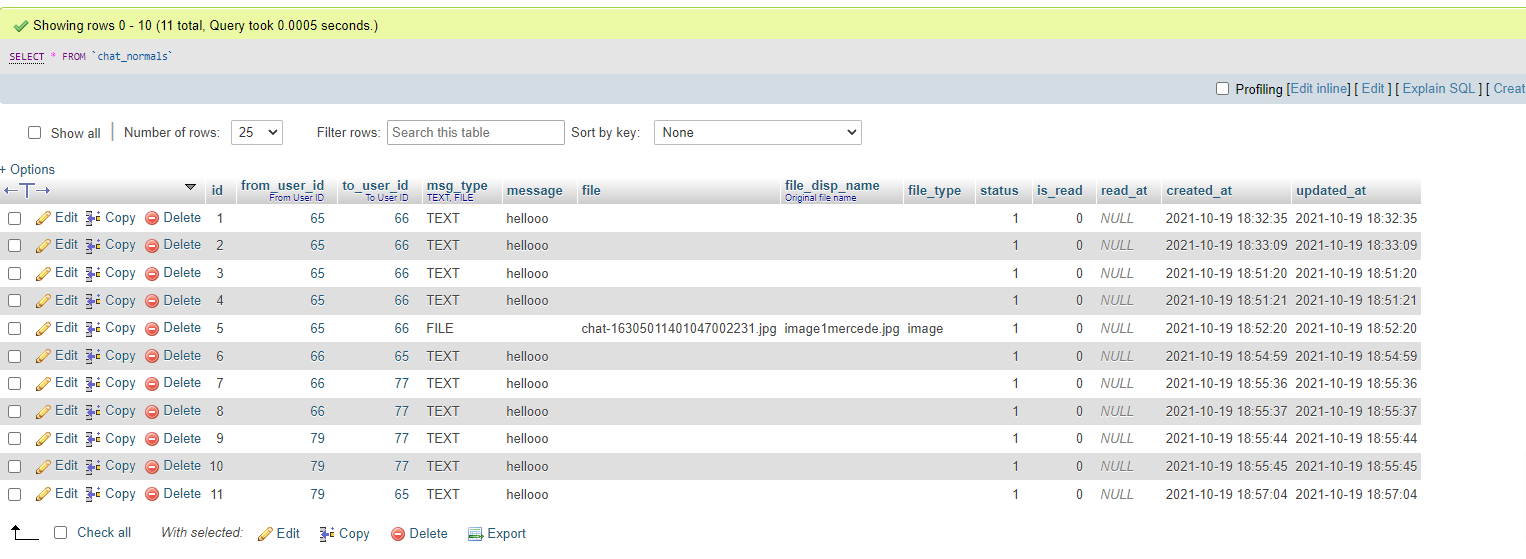The height and width of the screenshot is (559, 1526).
Task: Click the Edit pencil icon for row id 5
Action: (x=43, y=328)
